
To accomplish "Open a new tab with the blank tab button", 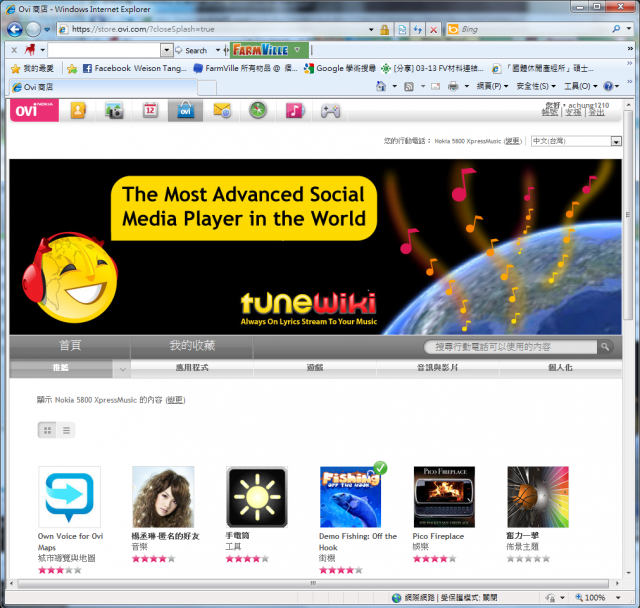I will 207,87.
